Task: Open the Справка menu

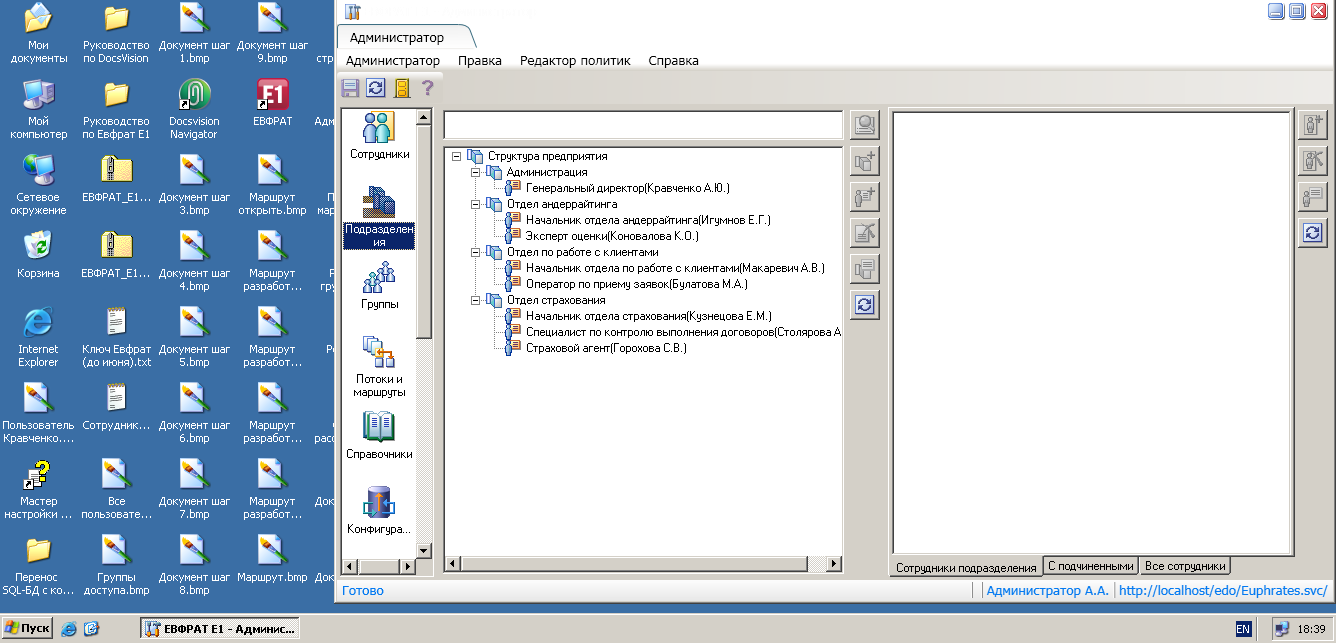Action: pos(674,60)
